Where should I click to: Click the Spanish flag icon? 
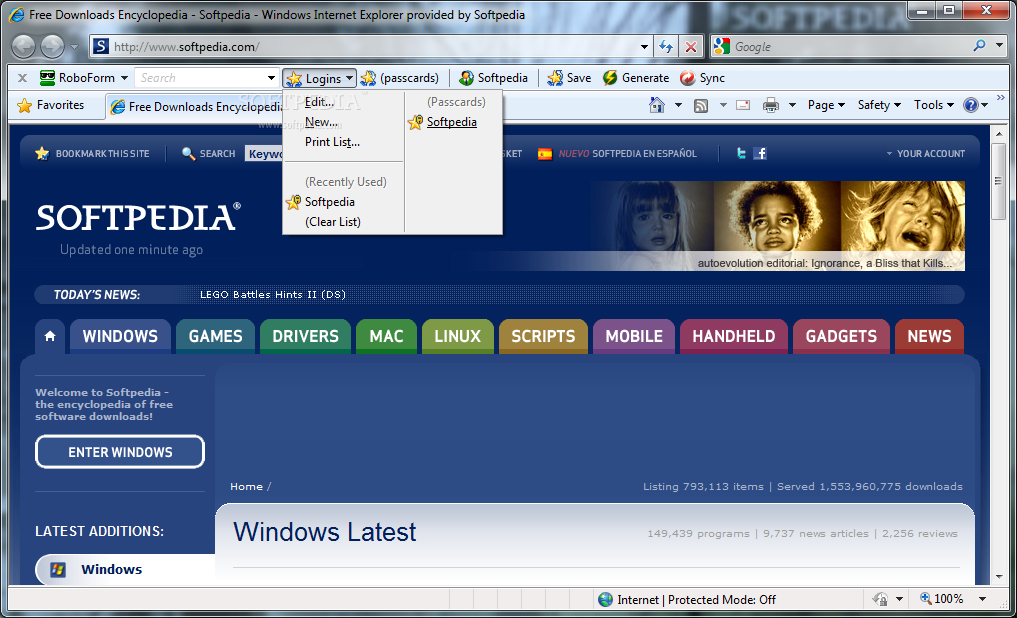pyautogui.click(x=545, y=154)
